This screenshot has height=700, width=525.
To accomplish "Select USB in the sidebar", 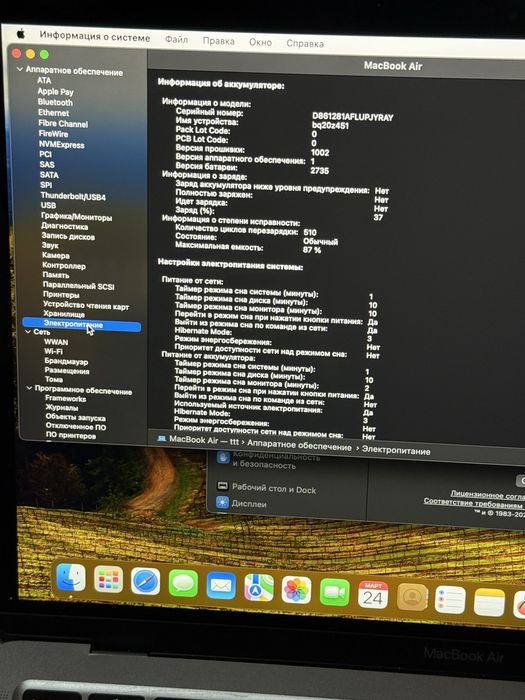I will click(x=48, y=205).
